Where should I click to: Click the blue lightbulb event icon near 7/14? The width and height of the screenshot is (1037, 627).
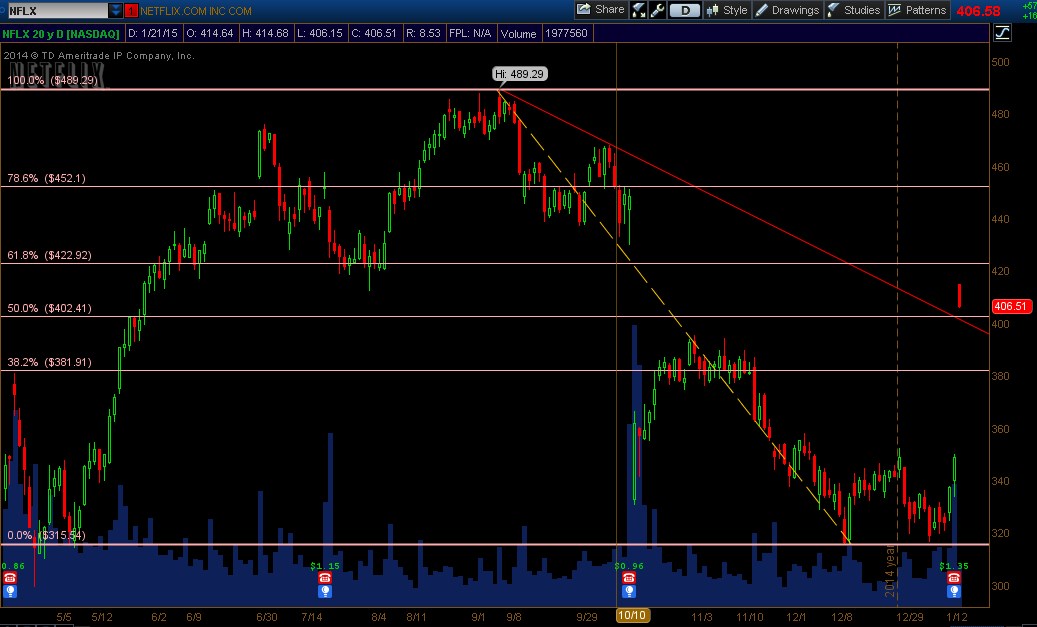tap(324, 591)
